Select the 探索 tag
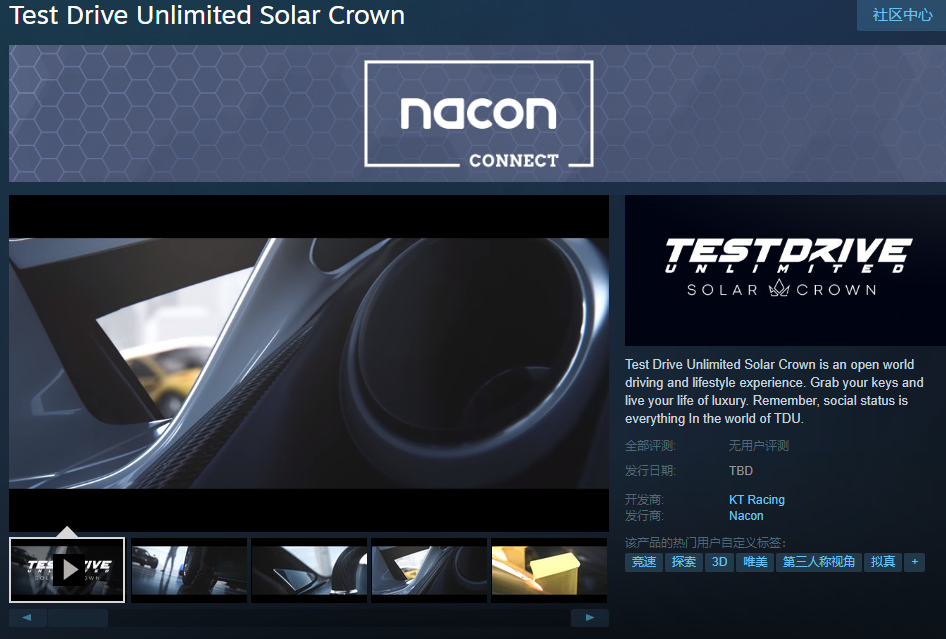This screenshot has width=946, height=639. click(x=684, y=562)
